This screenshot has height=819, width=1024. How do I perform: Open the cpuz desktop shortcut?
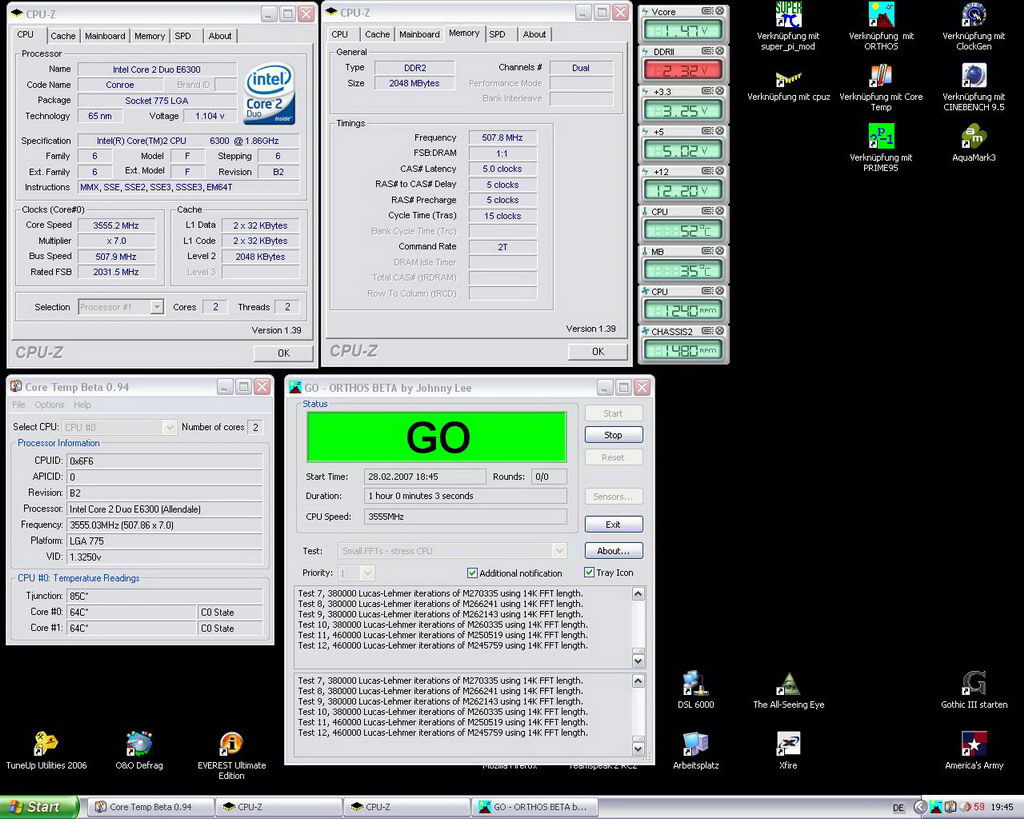788,86
